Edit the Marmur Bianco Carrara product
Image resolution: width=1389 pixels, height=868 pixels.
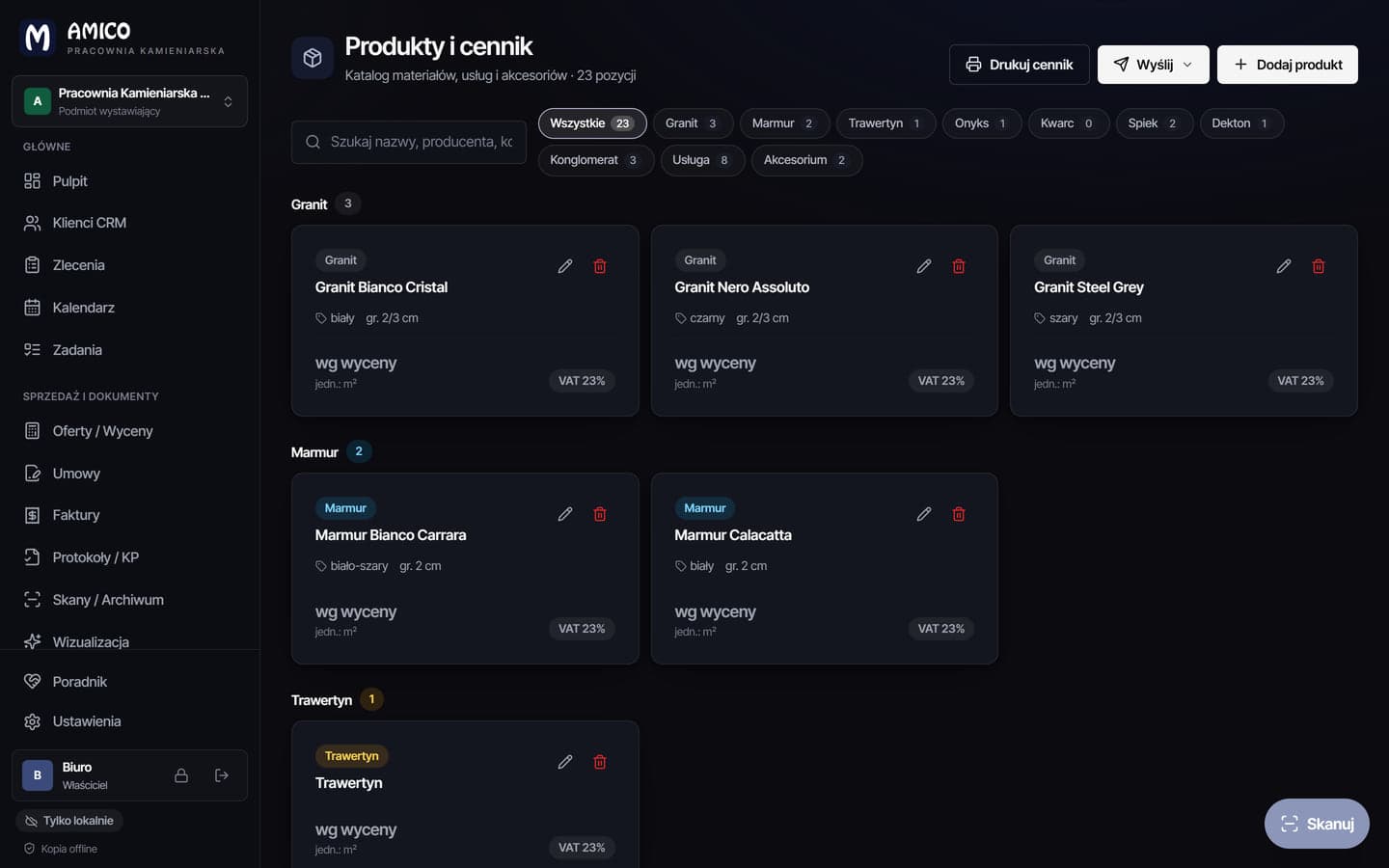click(565, 514)
